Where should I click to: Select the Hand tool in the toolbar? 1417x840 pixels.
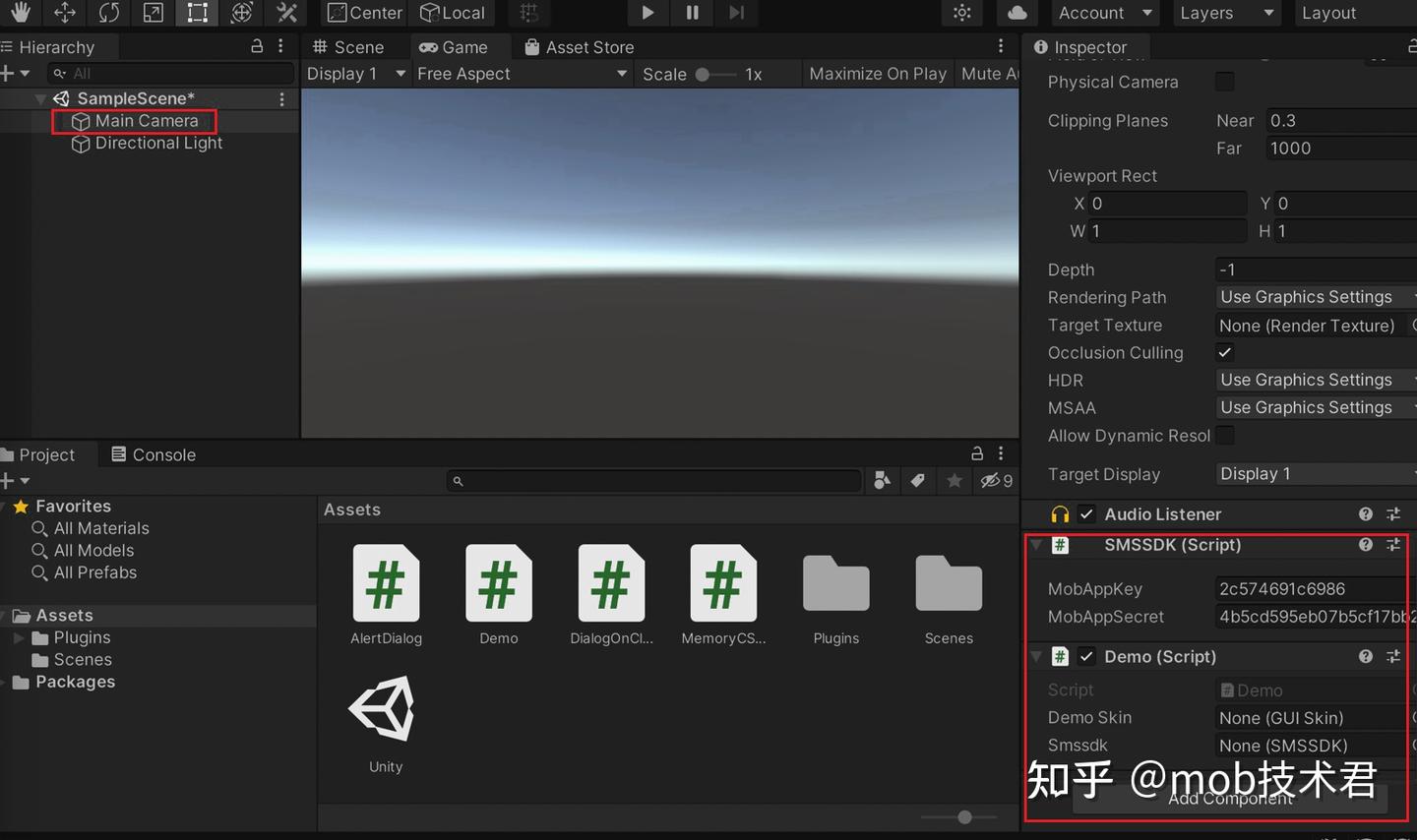(x=20, y=13)
